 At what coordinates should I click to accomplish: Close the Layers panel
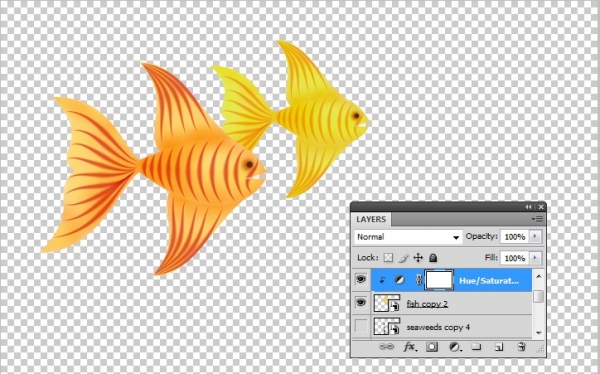[x=541, y=207]
